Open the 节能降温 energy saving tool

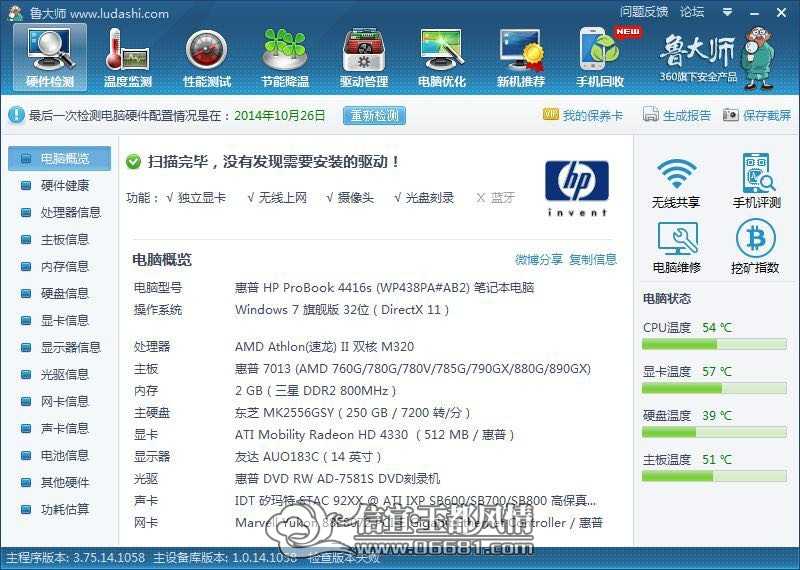pos(285,57)
